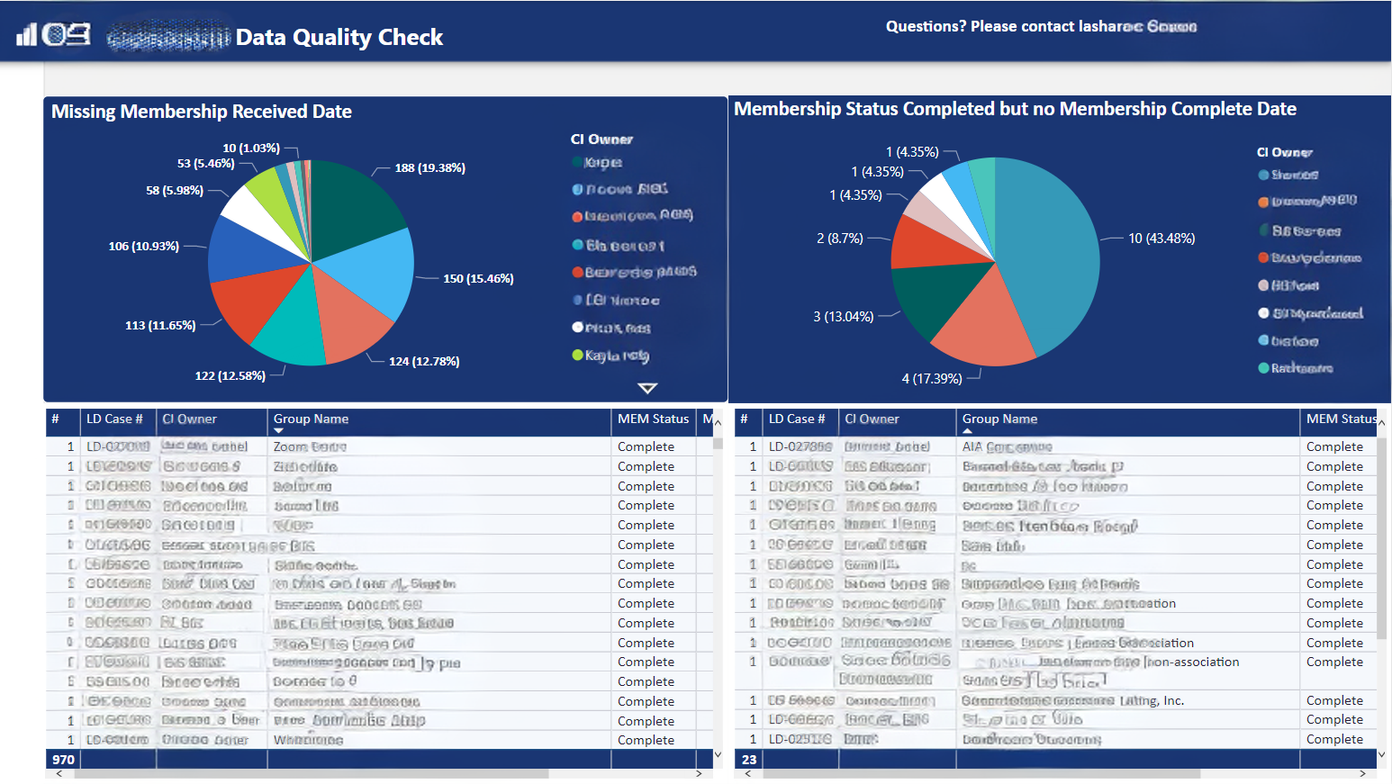Select the light blue 150 (15.46%) pie slice
Viewport: 1392px width, 784px height.
click(x=368, y=275)
